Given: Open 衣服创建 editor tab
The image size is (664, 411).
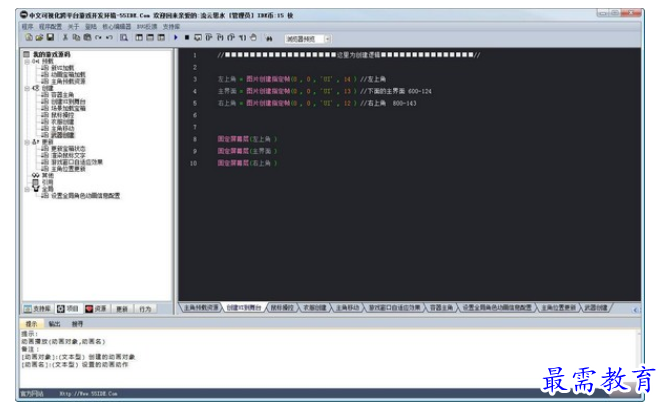Looking at the screenshot, I should coord(315,308).
